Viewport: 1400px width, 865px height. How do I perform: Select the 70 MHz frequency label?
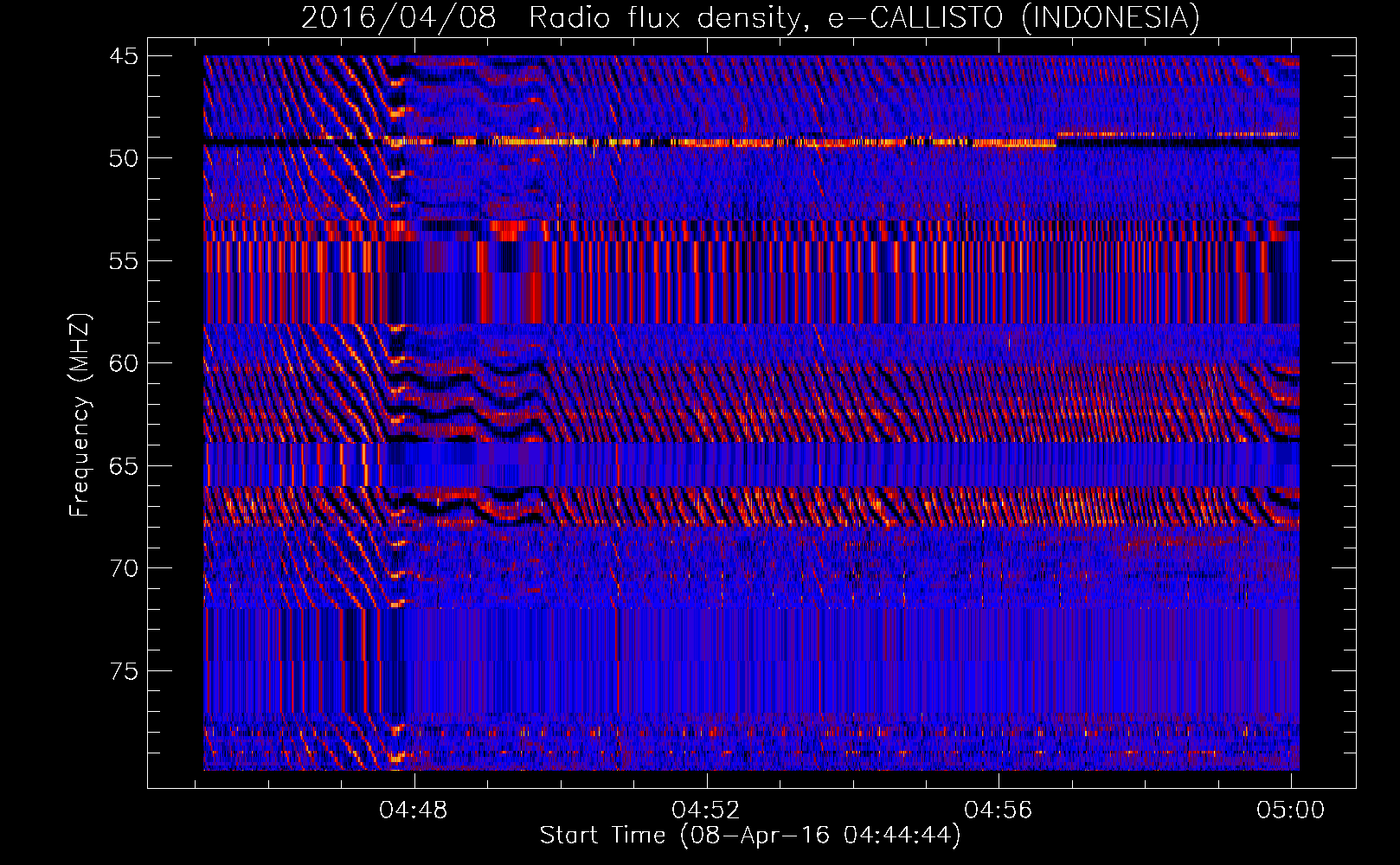tap(123, 568)
